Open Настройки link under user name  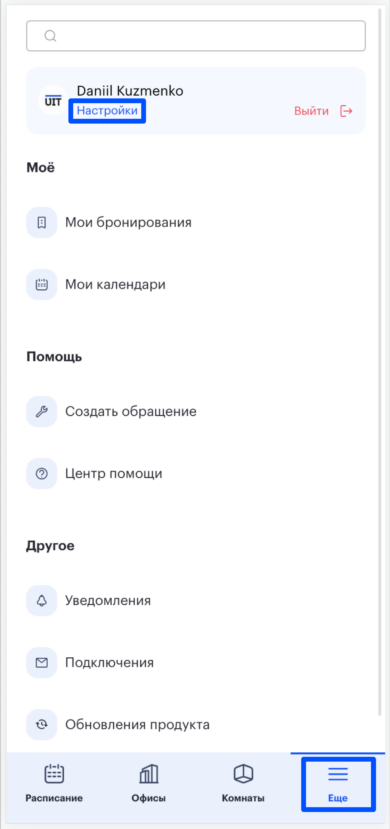(107, 110)
